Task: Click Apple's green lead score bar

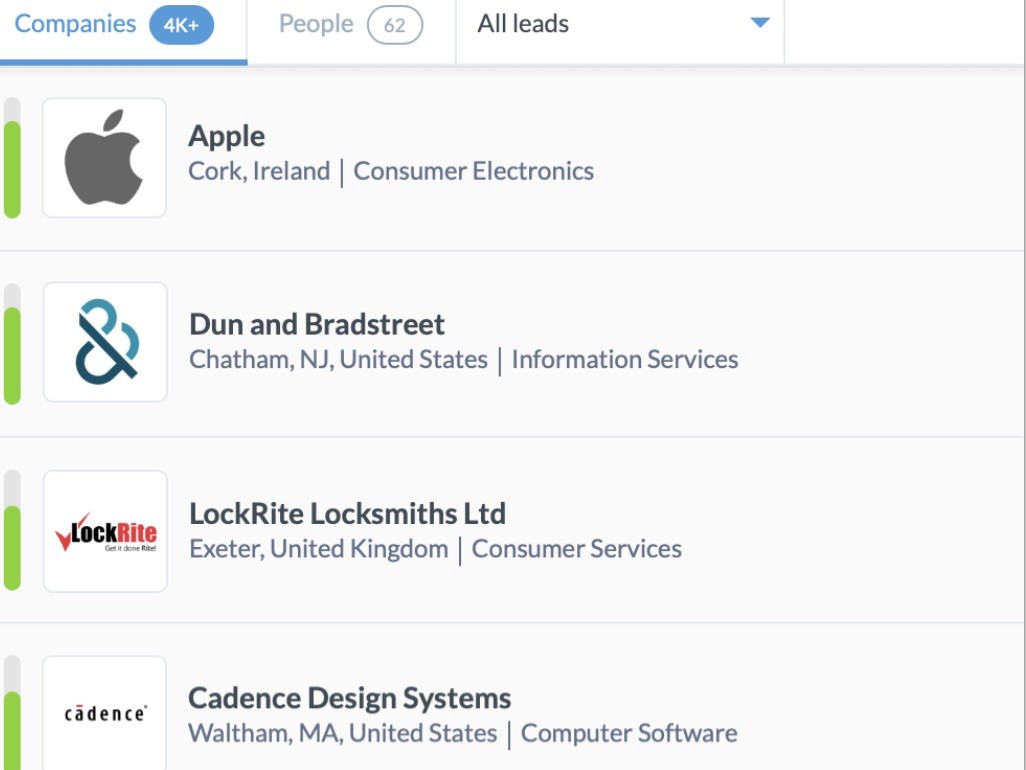Action: [x=12, y=168]
